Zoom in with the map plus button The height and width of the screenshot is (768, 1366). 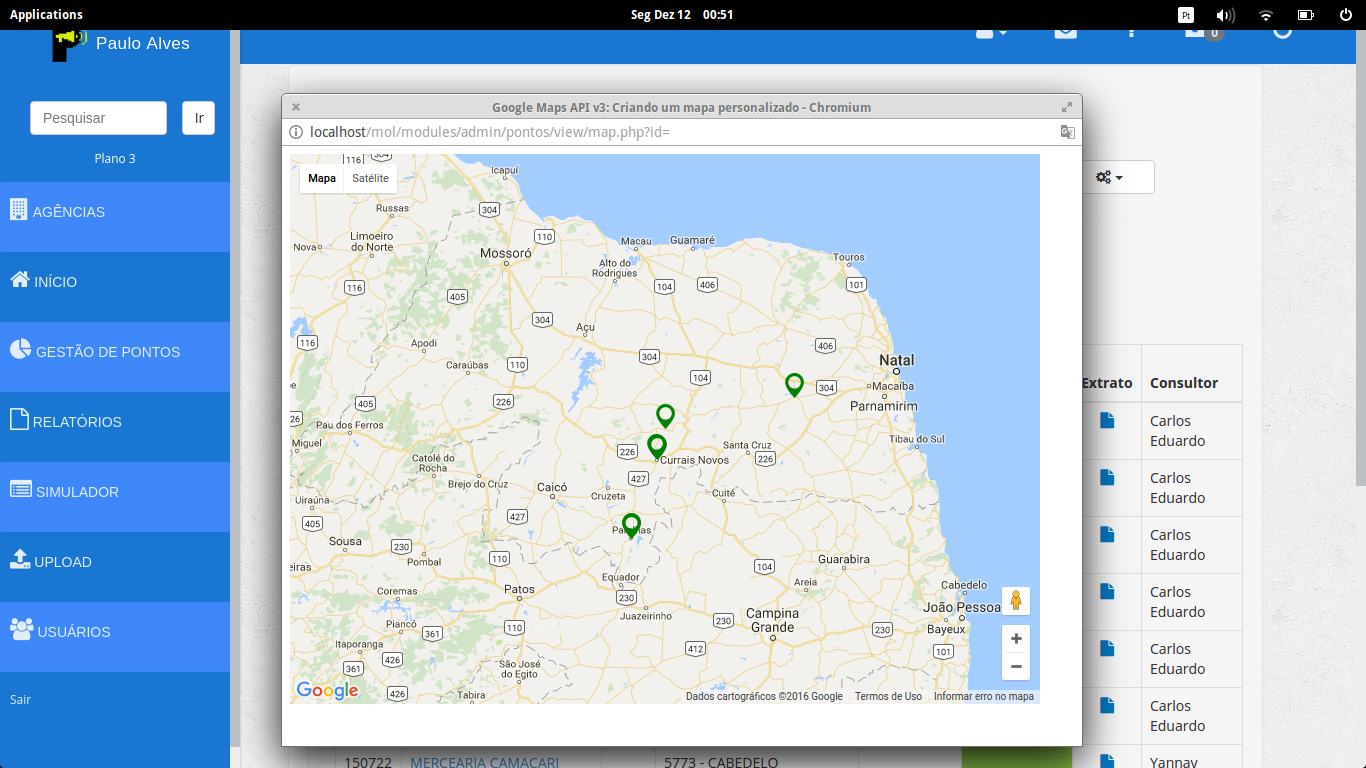coord(1016,639)
